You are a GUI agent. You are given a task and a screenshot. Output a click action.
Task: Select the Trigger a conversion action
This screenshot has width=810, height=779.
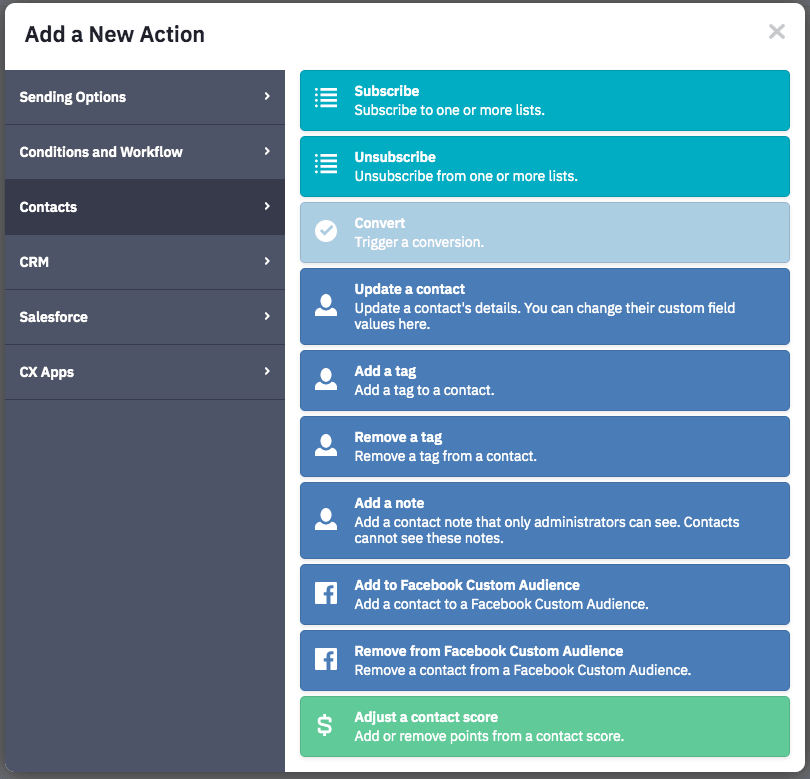(544, 232)
